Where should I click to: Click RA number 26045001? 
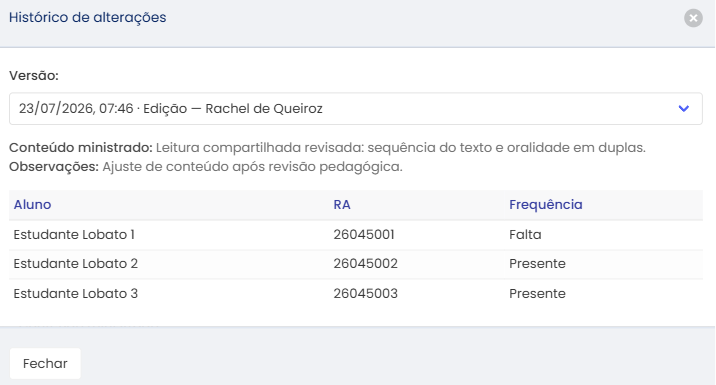(364, 235)
